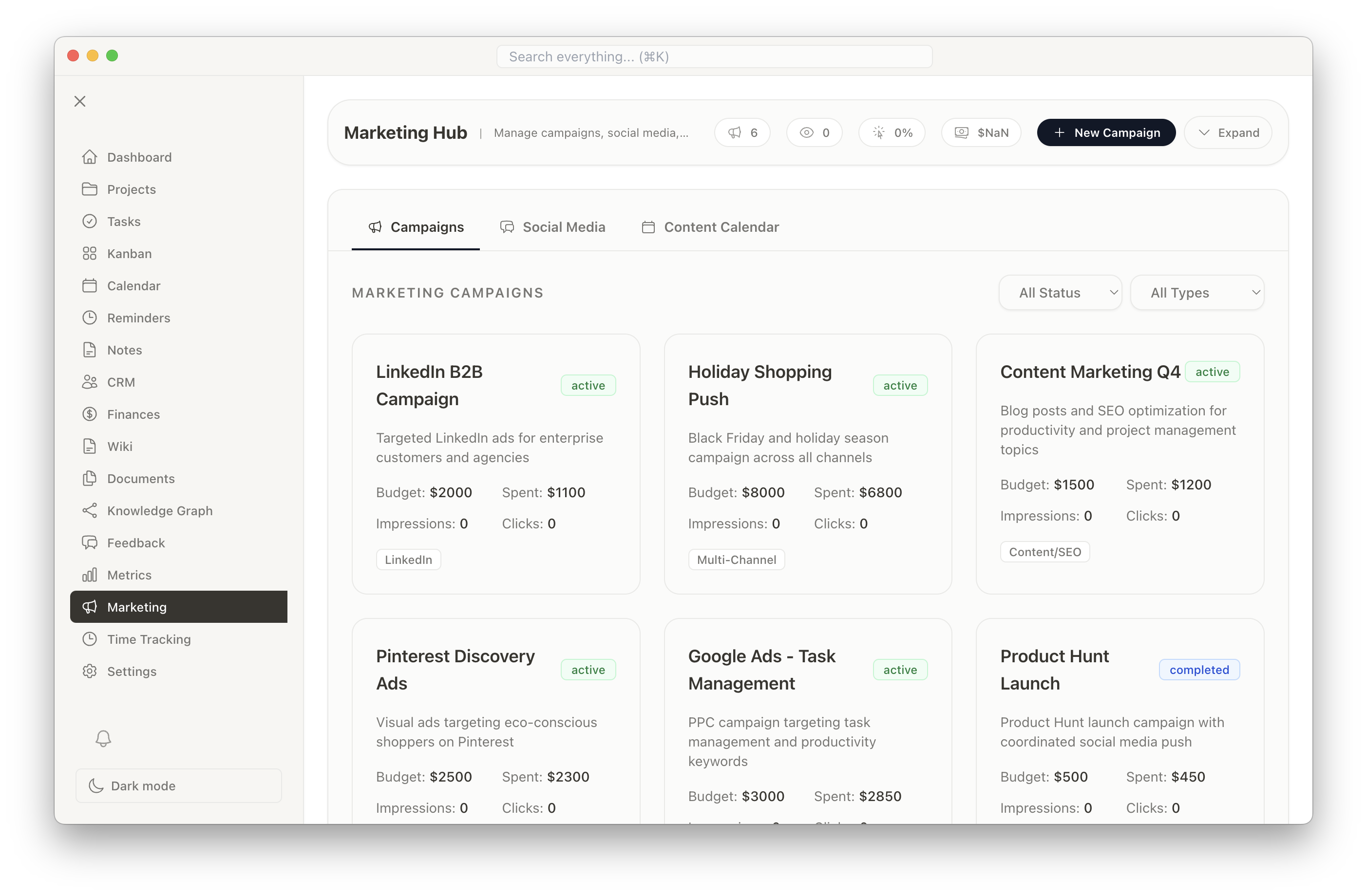Click the active badge on Pinterest Discovery Ads
Image resolution: width=1367 pixels, height=896 pixels.
pyautogui.click(x=588, y=669)
